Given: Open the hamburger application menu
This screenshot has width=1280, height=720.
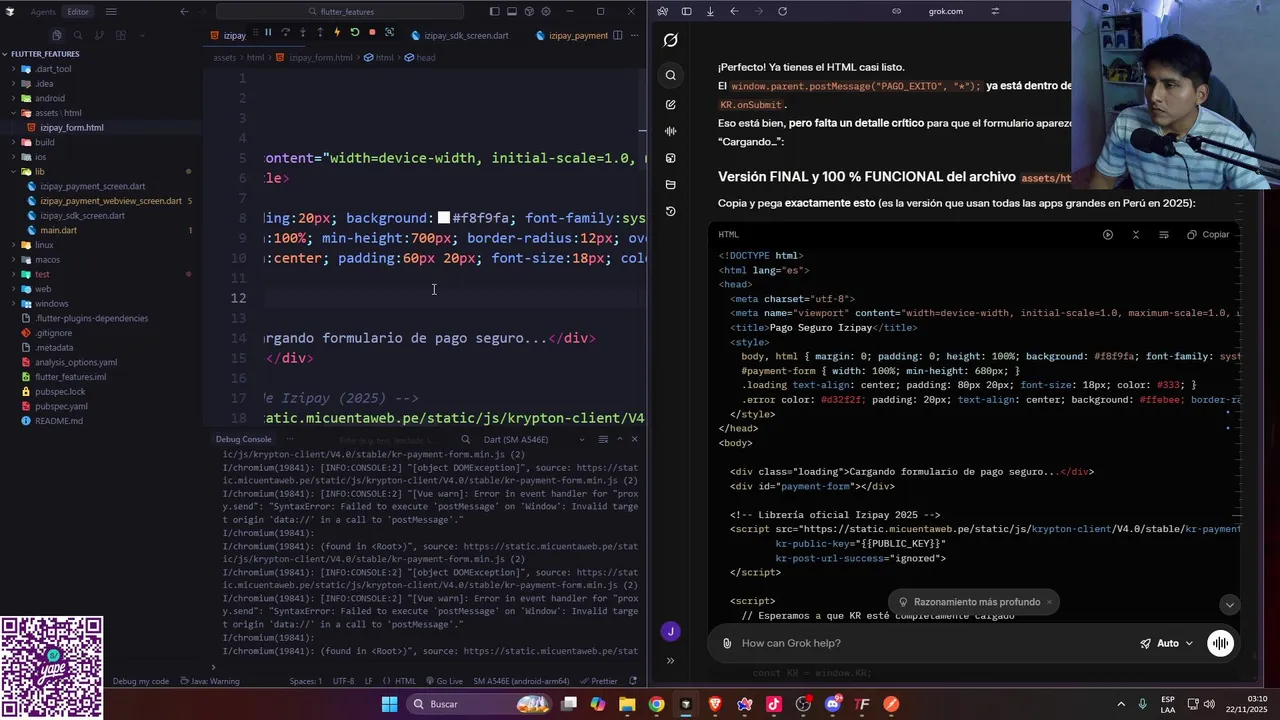Looking at the screenshot, I should click(x=111, y=12).
